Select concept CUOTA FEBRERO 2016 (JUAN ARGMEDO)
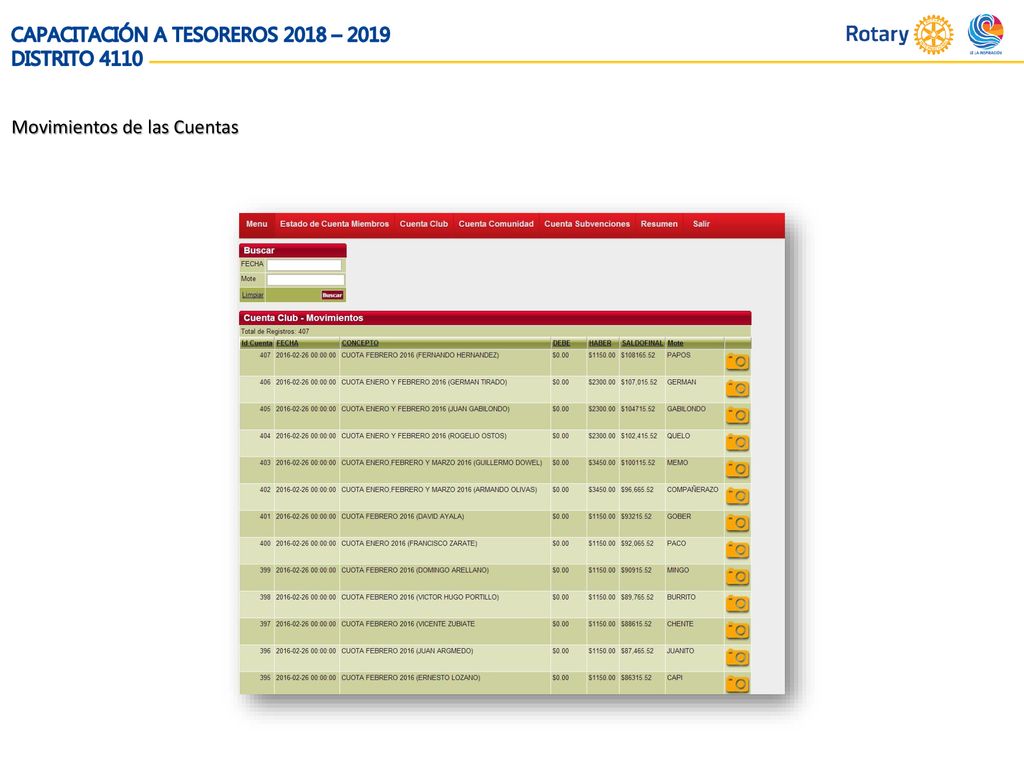 click(407, 651)
